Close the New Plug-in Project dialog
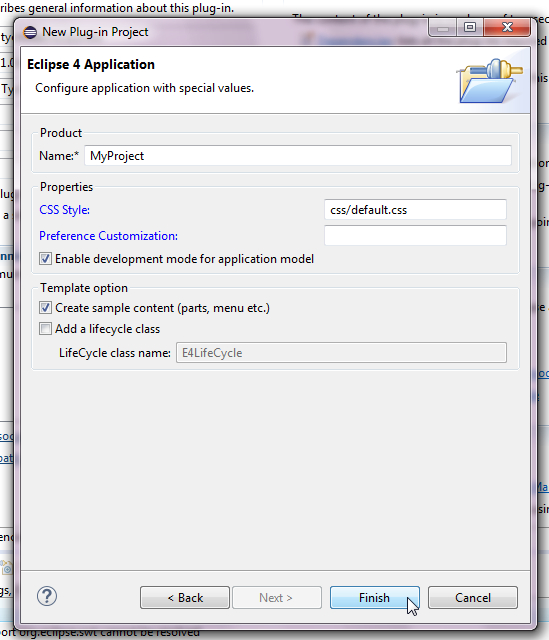 (507, 28)
